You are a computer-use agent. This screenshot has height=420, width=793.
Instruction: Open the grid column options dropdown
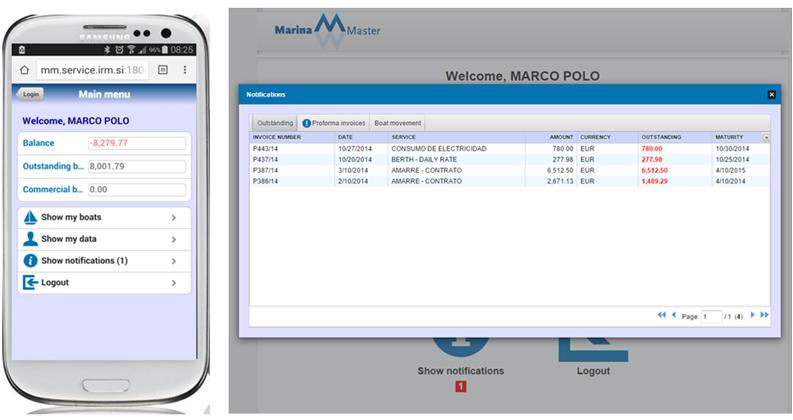click(766, 137)
